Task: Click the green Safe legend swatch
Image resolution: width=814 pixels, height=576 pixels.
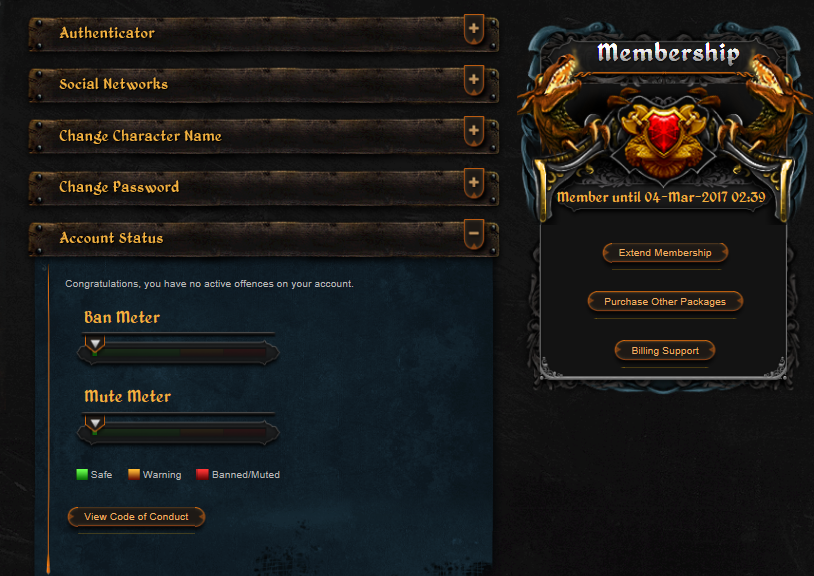Action: tap(82, 474)
